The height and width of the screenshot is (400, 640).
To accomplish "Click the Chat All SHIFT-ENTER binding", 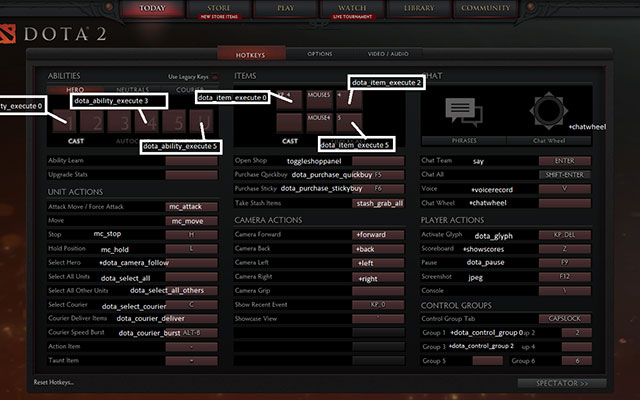I will (564, 175).
